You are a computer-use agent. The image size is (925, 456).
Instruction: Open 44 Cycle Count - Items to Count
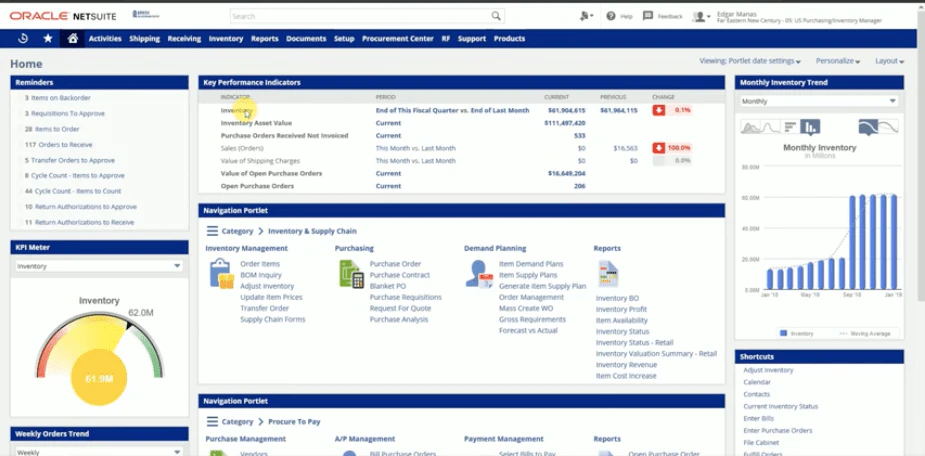tap(73, 191)
